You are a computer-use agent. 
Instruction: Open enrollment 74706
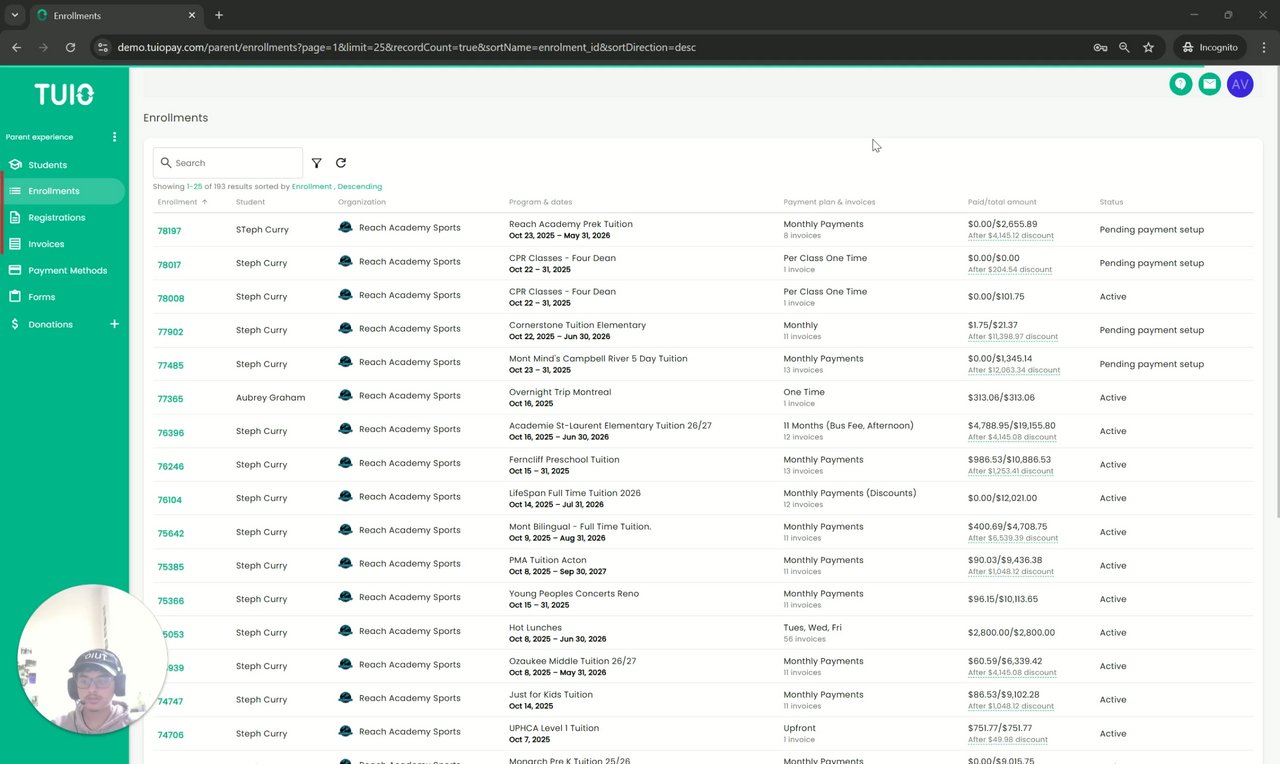[170, 735]
